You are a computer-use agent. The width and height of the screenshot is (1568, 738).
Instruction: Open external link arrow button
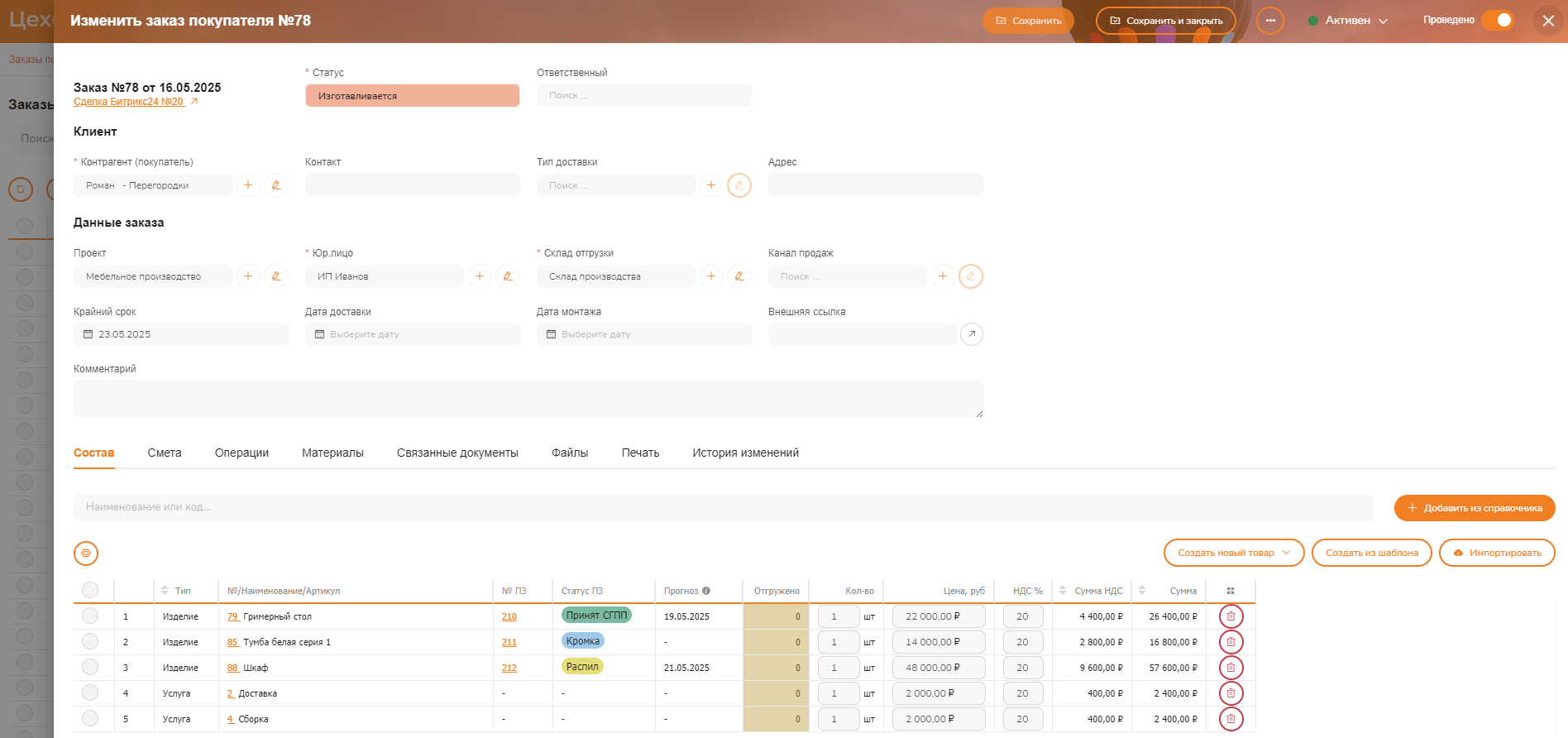(972, 334)
